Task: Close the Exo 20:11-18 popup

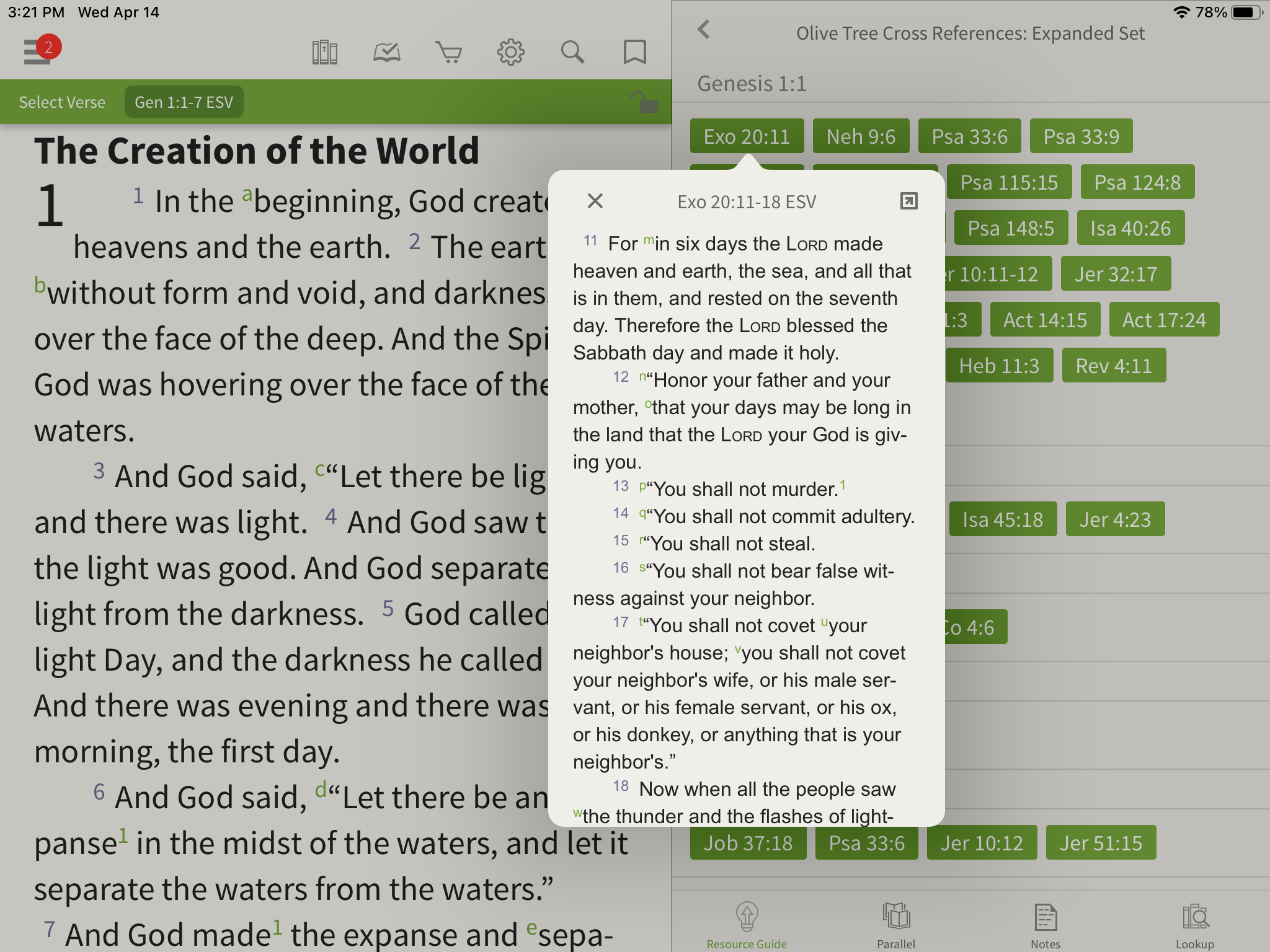Action: tap(595, 201)
